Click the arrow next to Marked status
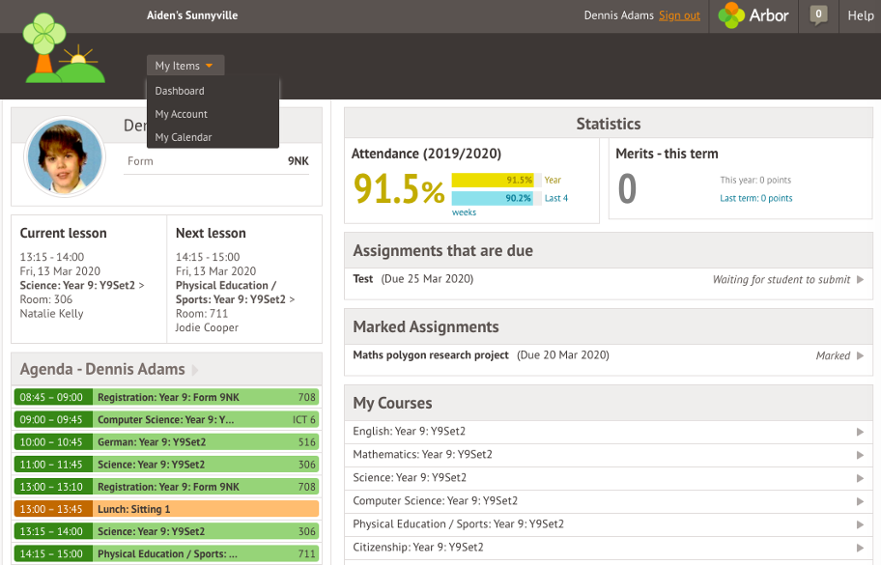This screenshot has height=565, width=881. [860, 356]
